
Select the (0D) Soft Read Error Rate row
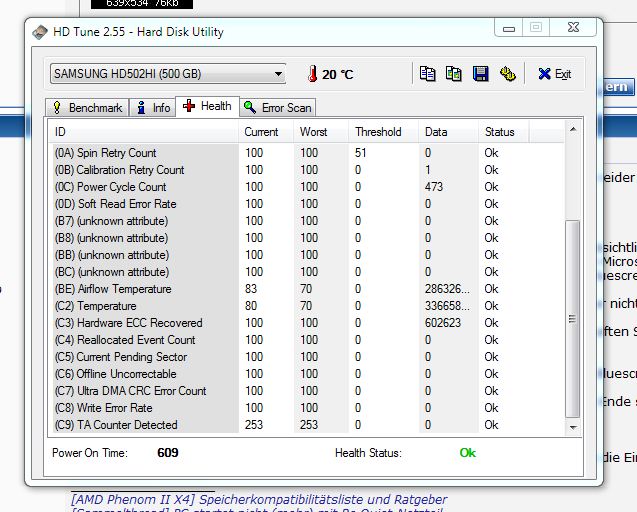[307, 204]
